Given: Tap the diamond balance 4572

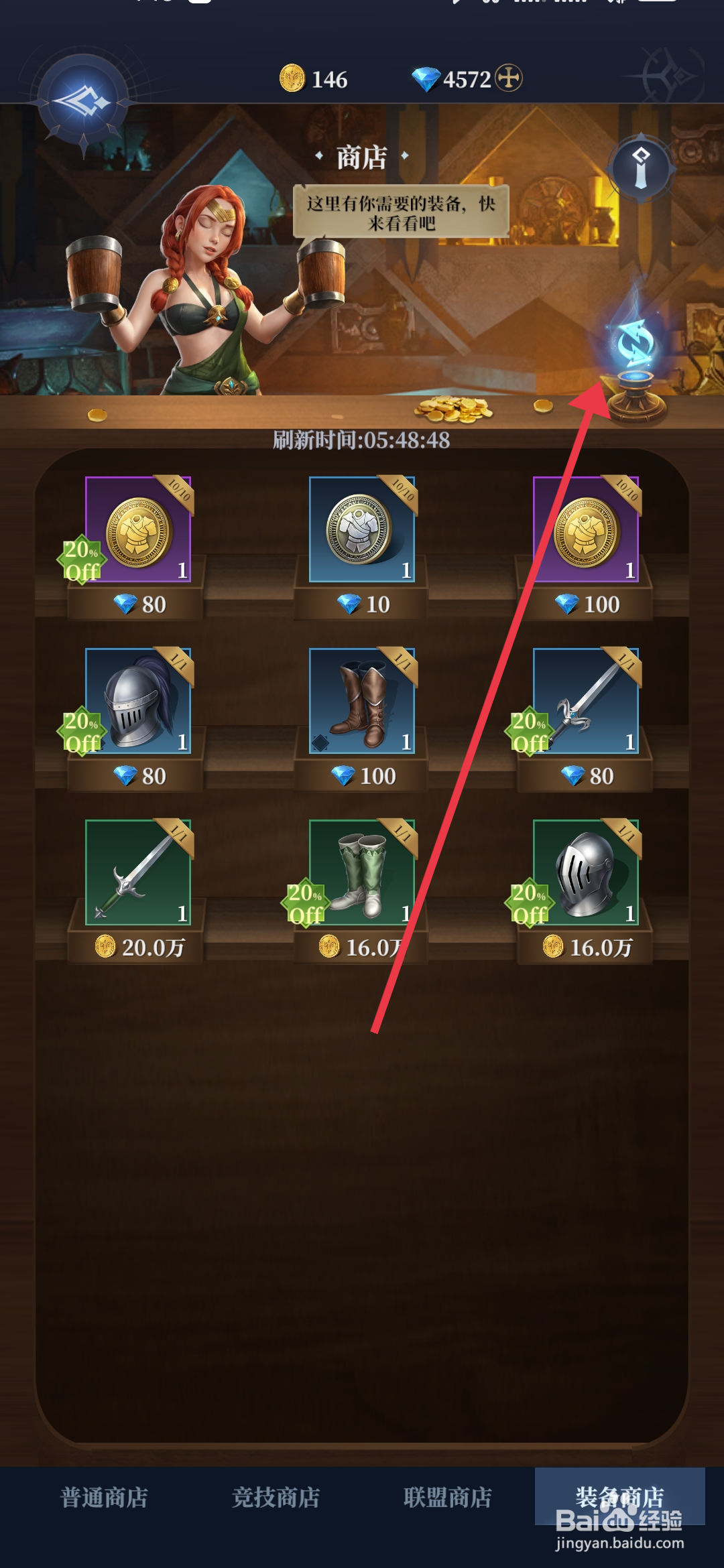Looking at the screenshot, I should point(452,79).
